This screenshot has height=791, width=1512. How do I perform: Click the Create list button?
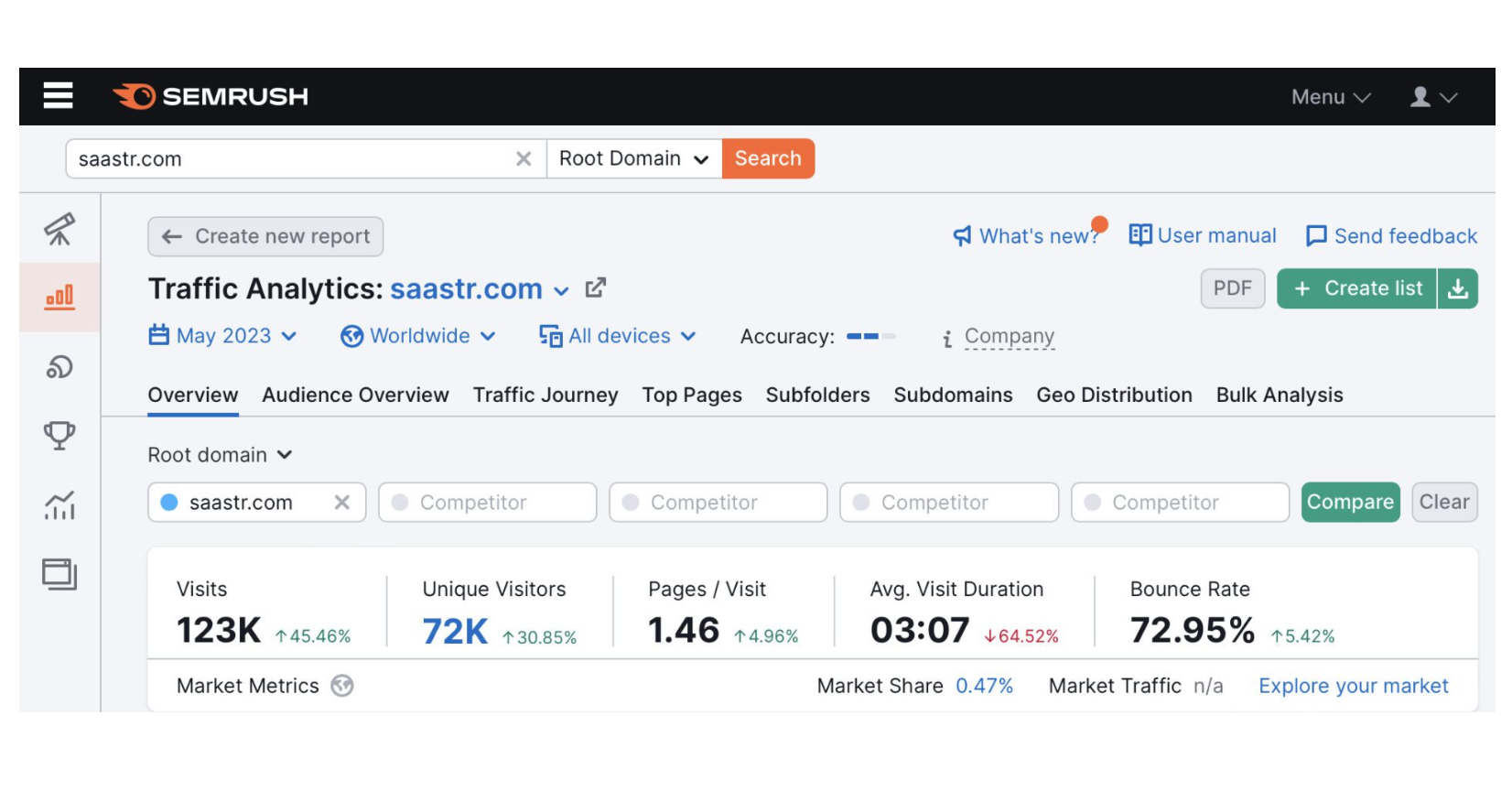pyautogui.click(x=1357, y=289)
